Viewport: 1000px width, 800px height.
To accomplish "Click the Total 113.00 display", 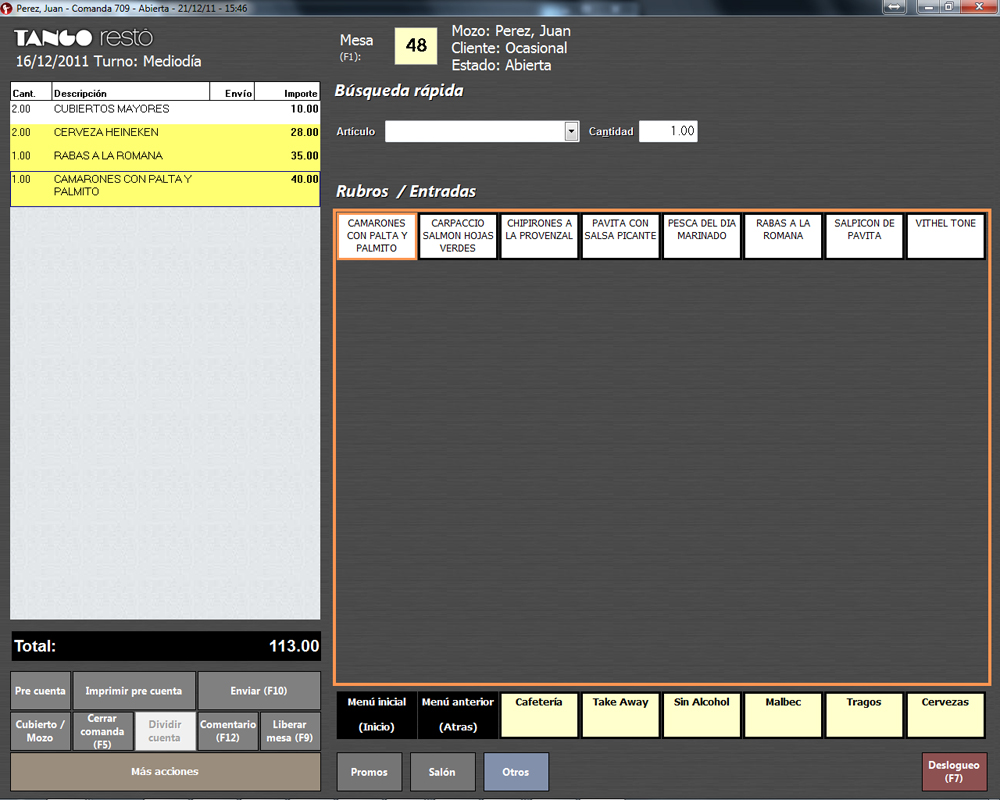I will click(166, 646).
